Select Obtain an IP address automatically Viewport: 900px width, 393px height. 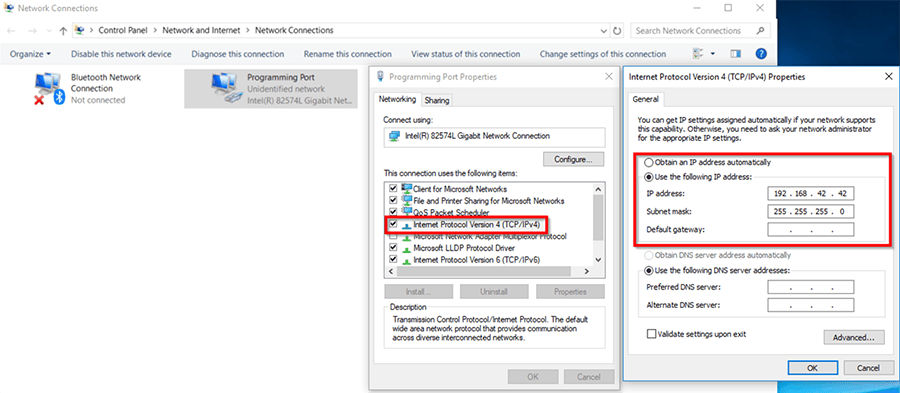click(x=649, y=162)
